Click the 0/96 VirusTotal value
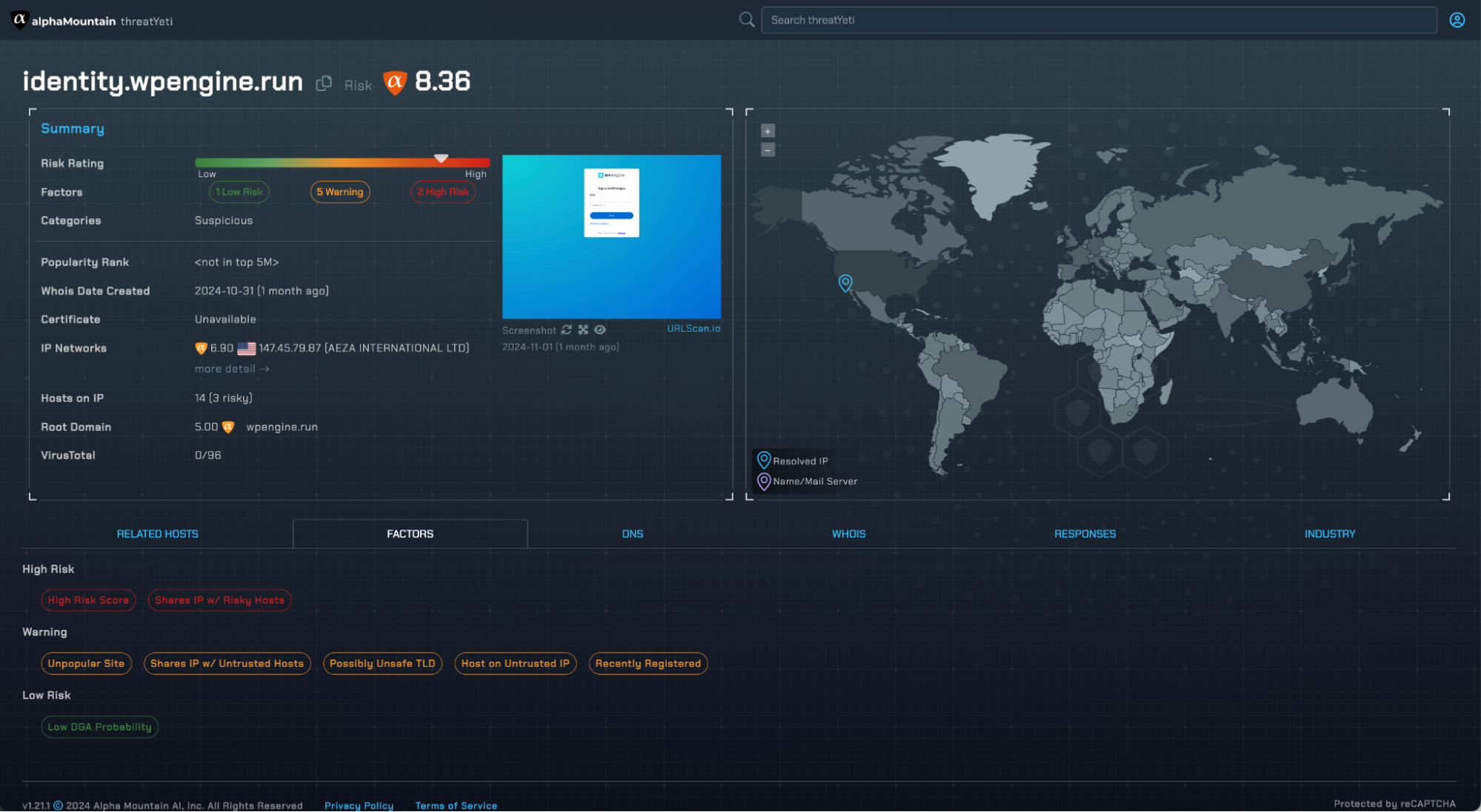 tap(207, 456)
